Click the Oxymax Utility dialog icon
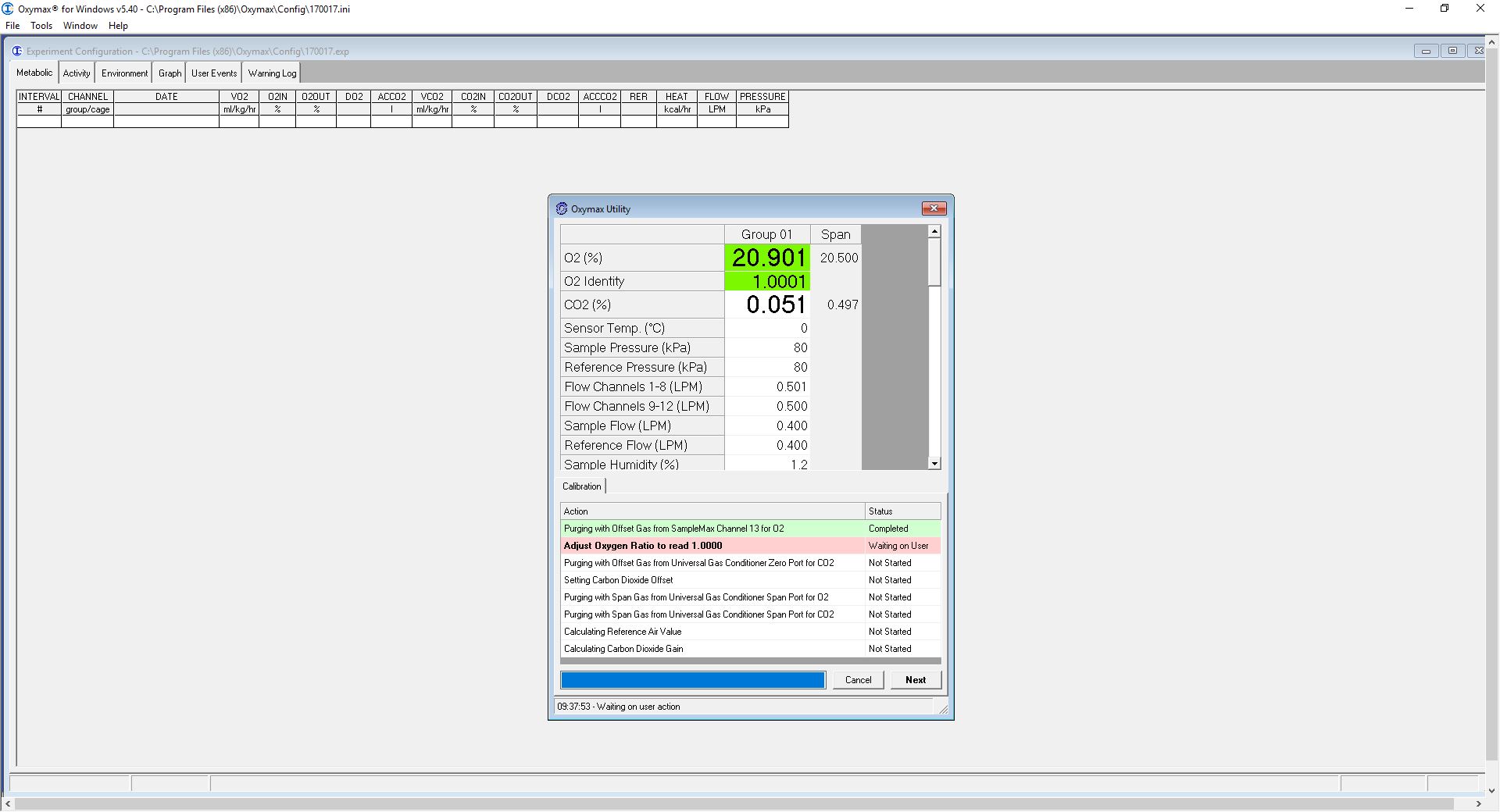This screenshot has width=1500, height=812. click(561, 208)
